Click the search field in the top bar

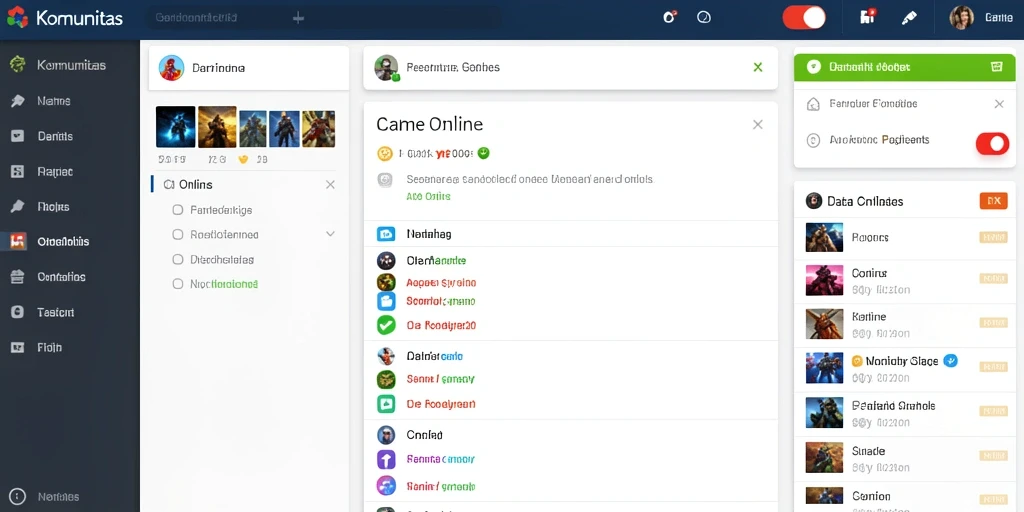325,18
